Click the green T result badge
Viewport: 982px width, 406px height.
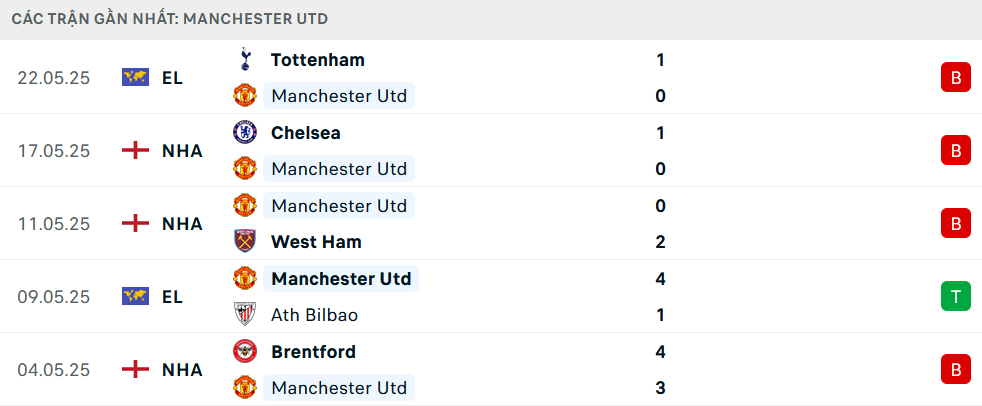pyautogui.click(x=955, y=296)
